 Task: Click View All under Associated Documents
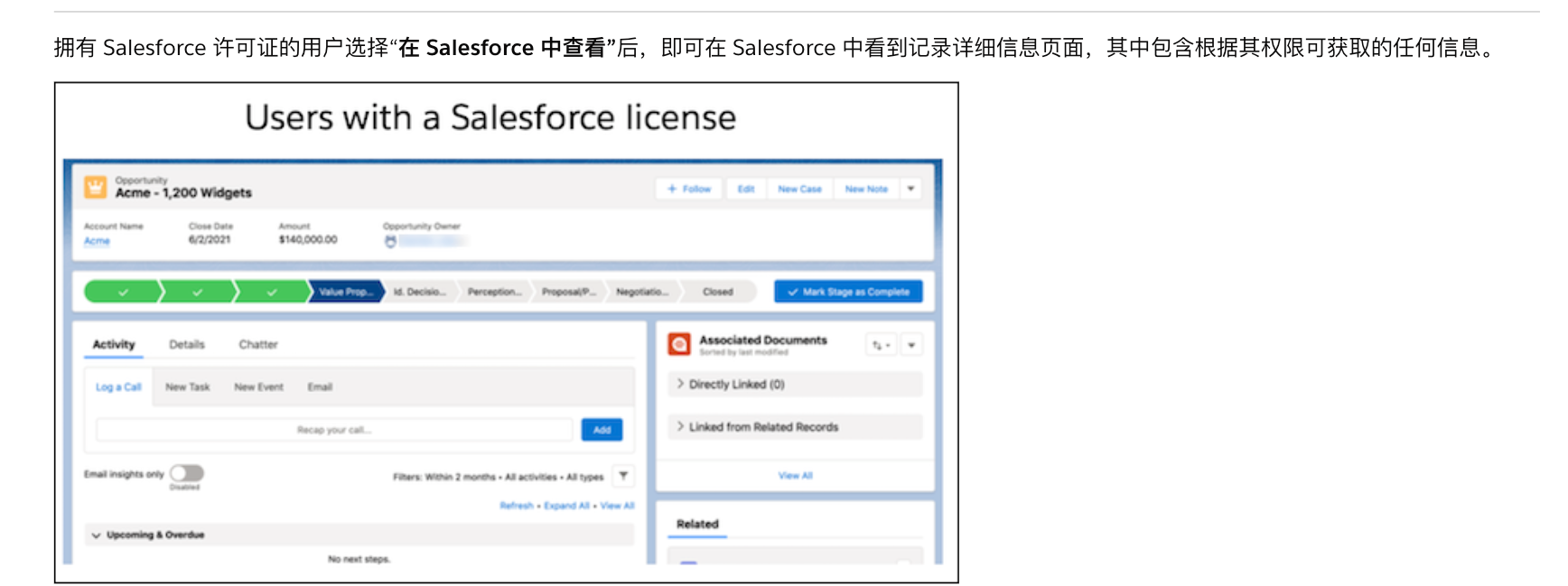[795, 475]
